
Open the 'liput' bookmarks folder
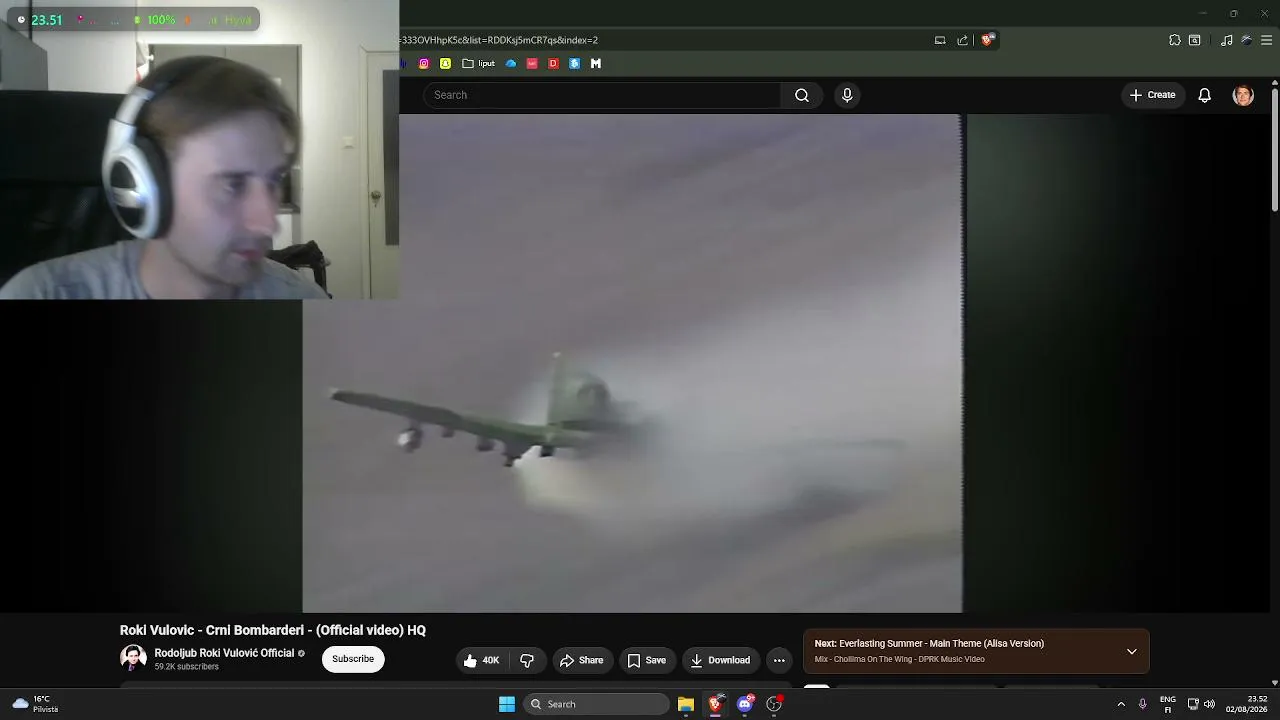click(479, 63)
